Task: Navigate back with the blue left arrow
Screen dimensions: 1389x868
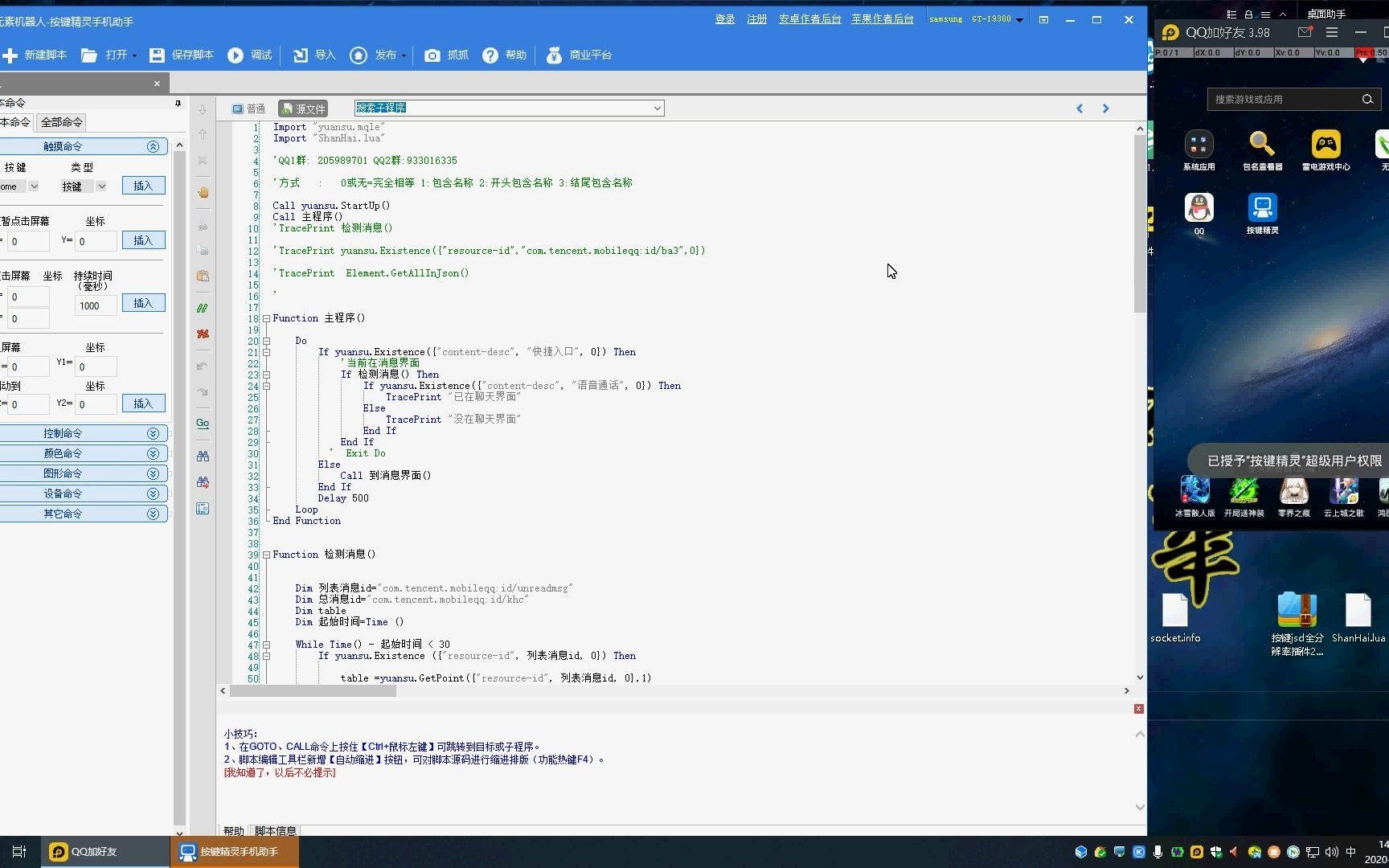Action: [x=1080, y=108]
